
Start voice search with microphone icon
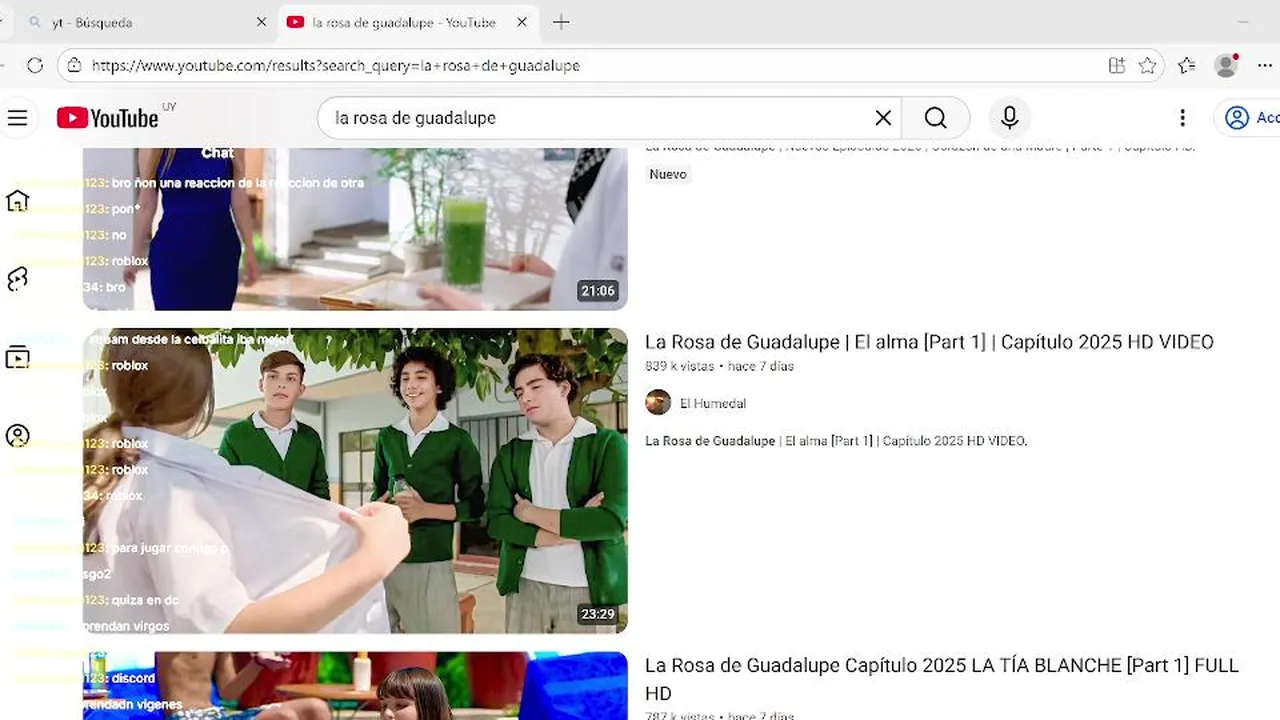[1010, 118]
